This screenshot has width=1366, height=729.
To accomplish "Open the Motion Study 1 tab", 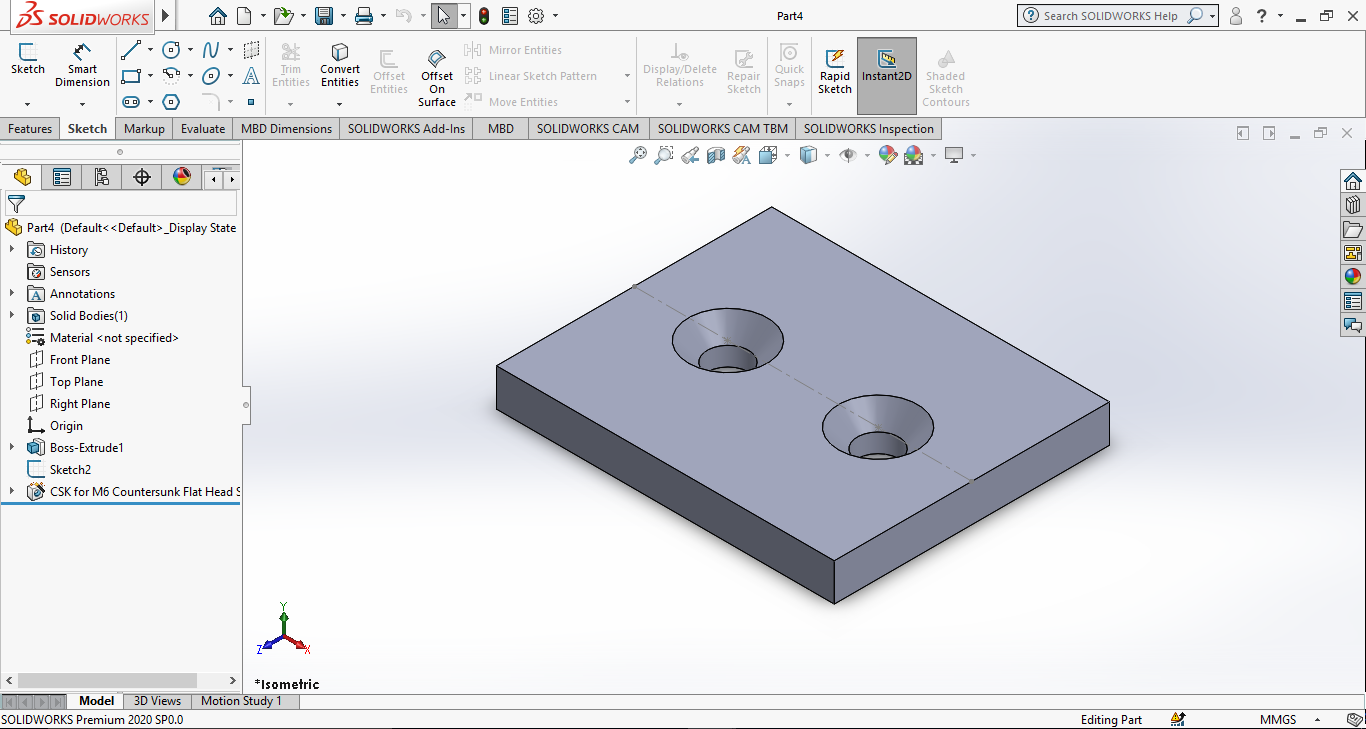I will coord(241,701).
